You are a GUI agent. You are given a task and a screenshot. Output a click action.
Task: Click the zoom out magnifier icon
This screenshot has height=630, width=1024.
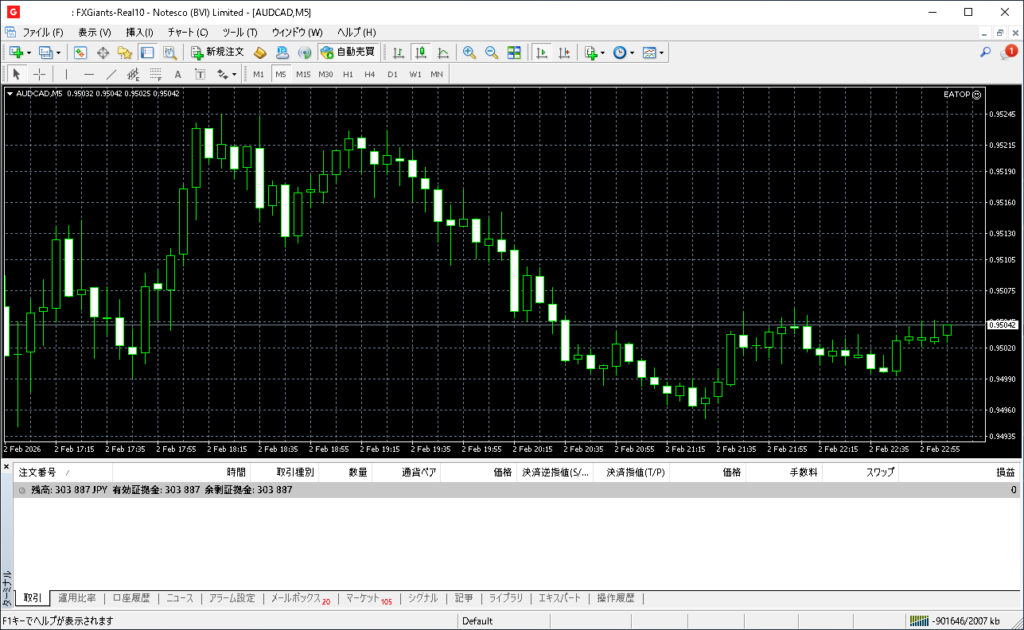click(x=492, y=52)
